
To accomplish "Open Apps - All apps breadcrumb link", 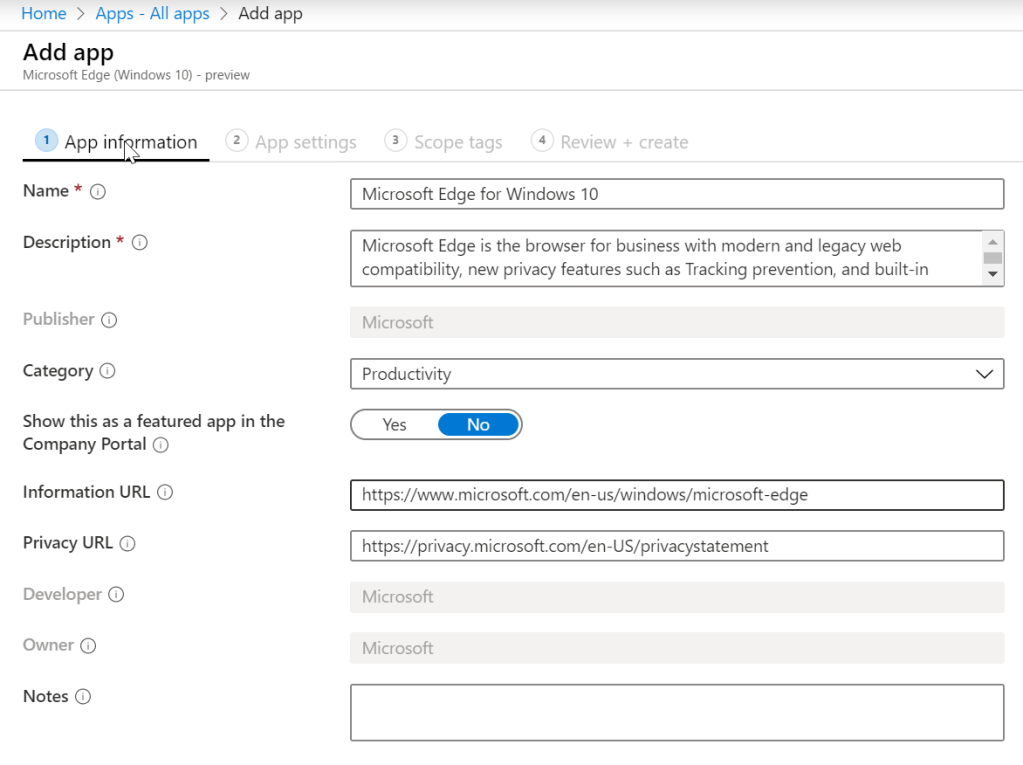I will coord(152,14).
